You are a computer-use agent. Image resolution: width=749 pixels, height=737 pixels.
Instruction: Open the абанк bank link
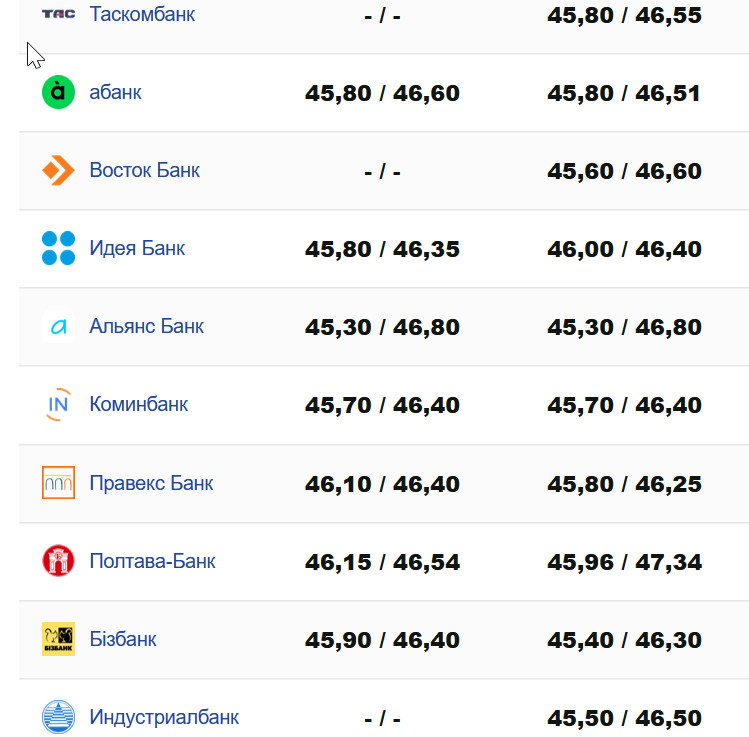point(115,92)
